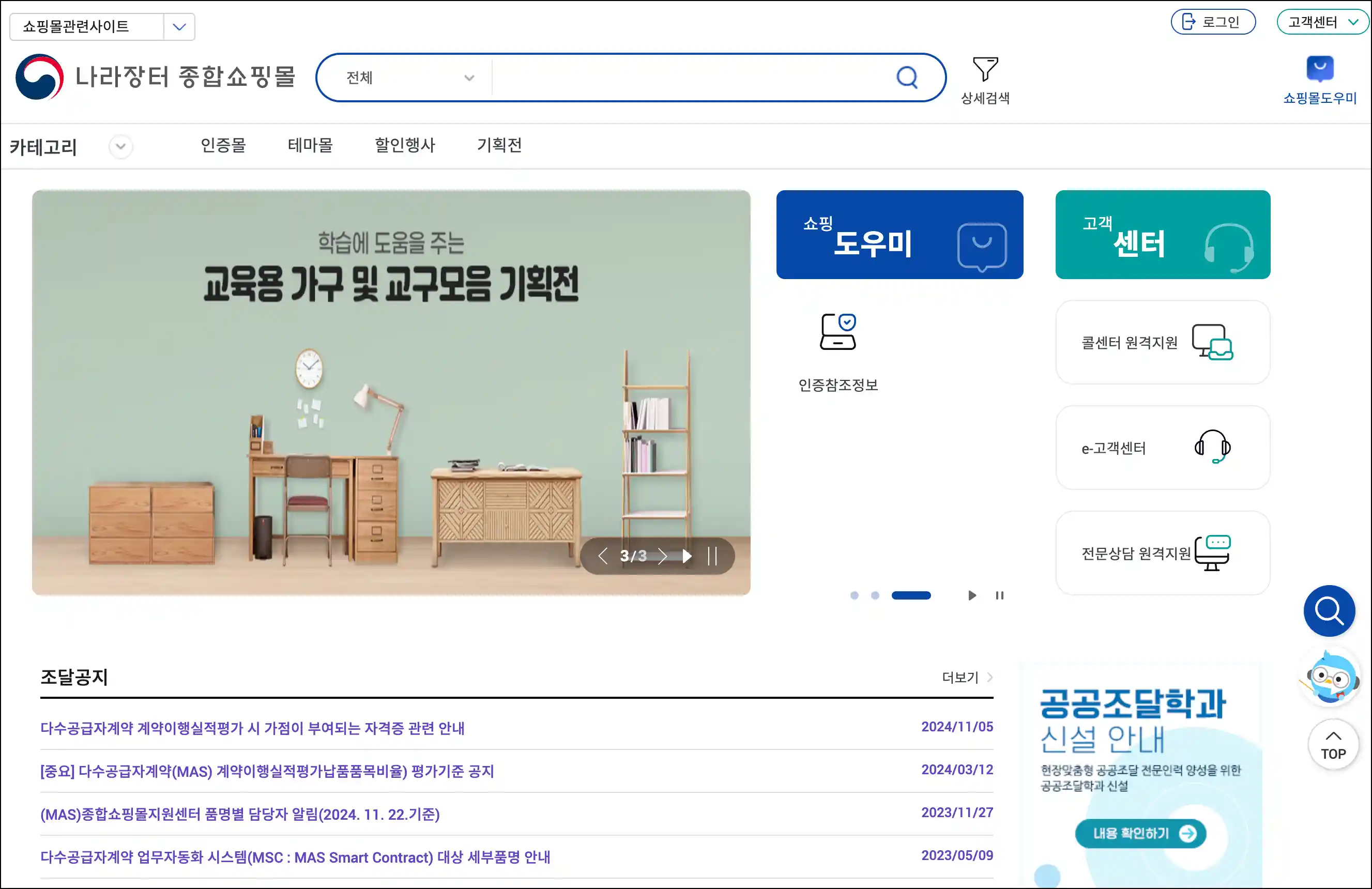Open e-고객센터 headset card
The width and height of the screenshot is (1372, 889).
[x=1162, y=448]
